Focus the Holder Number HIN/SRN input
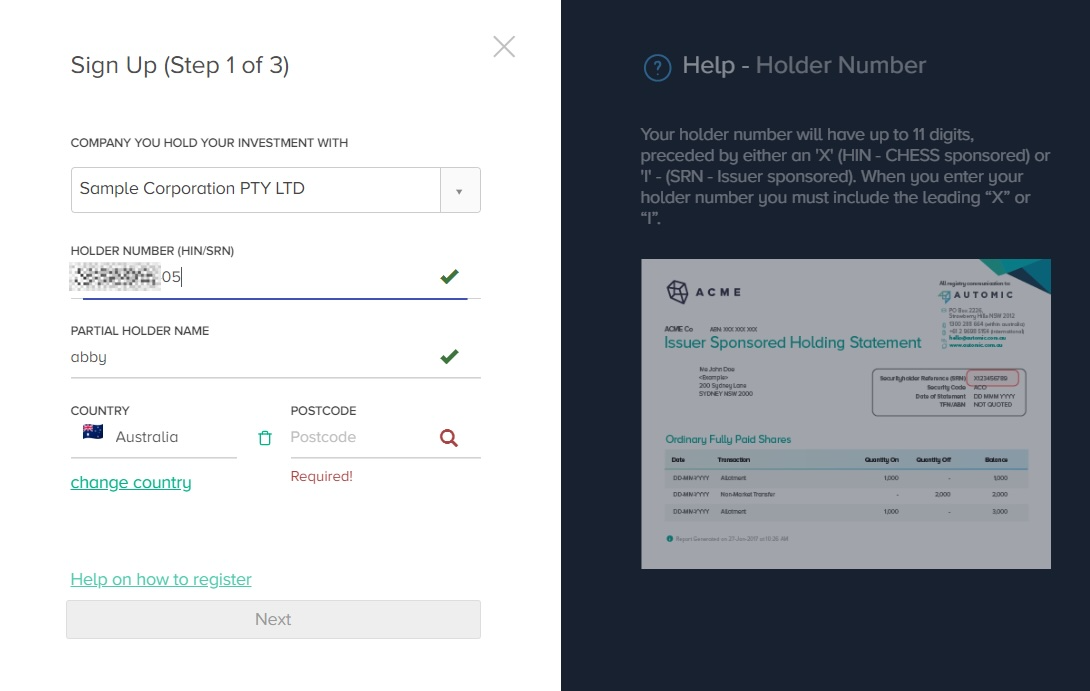Screen dimensions: 1090x691 275,277
